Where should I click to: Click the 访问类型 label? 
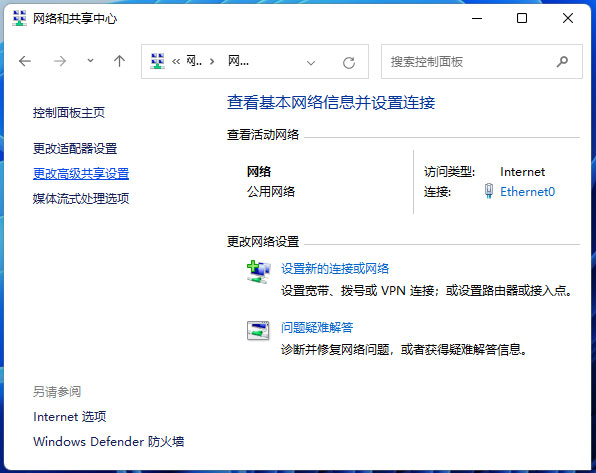click(449, 172)
